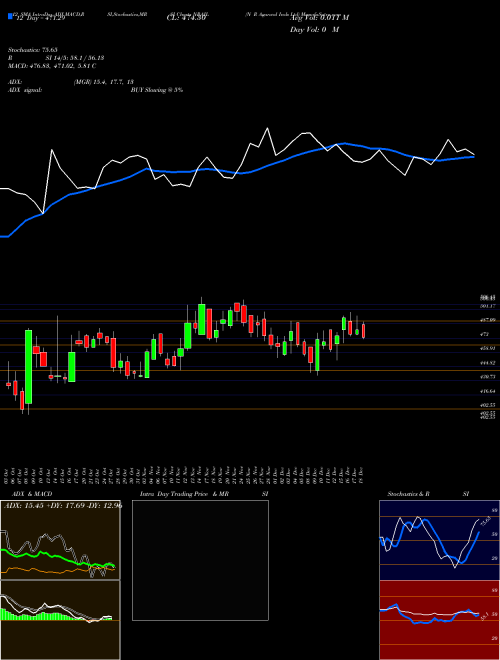Click the ADX indicator chart panel

60,540
